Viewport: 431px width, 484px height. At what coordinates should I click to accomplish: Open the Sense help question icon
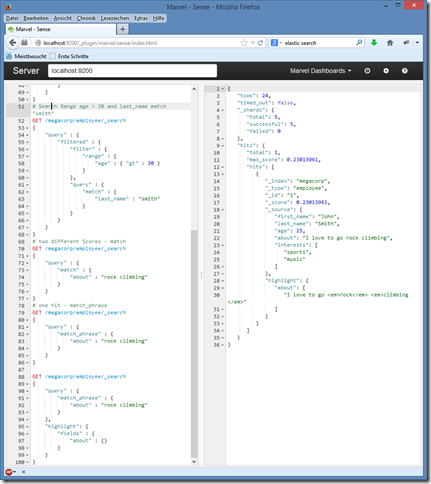[405, 71]
